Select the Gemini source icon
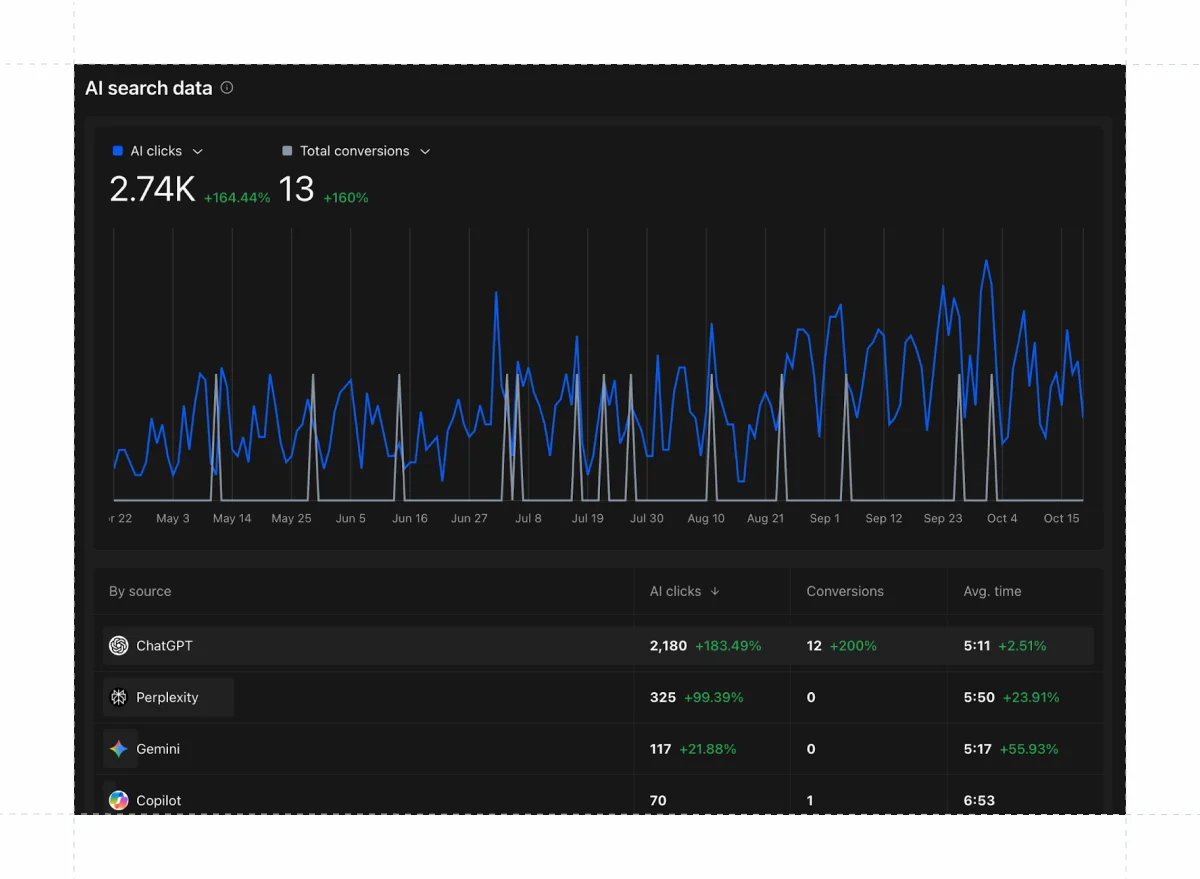The width and height of the screenshot is (1200, 879). (118, 749)
